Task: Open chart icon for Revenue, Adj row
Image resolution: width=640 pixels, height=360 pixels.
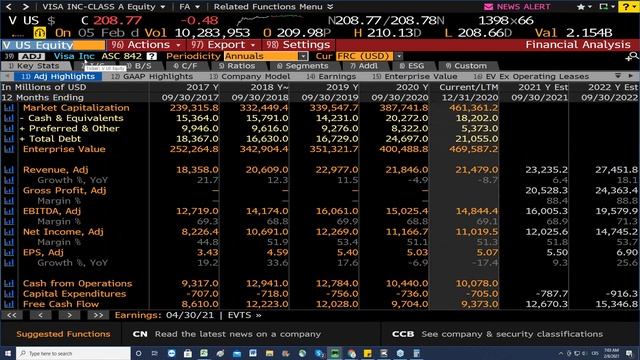Action: (x=9, y=170)
